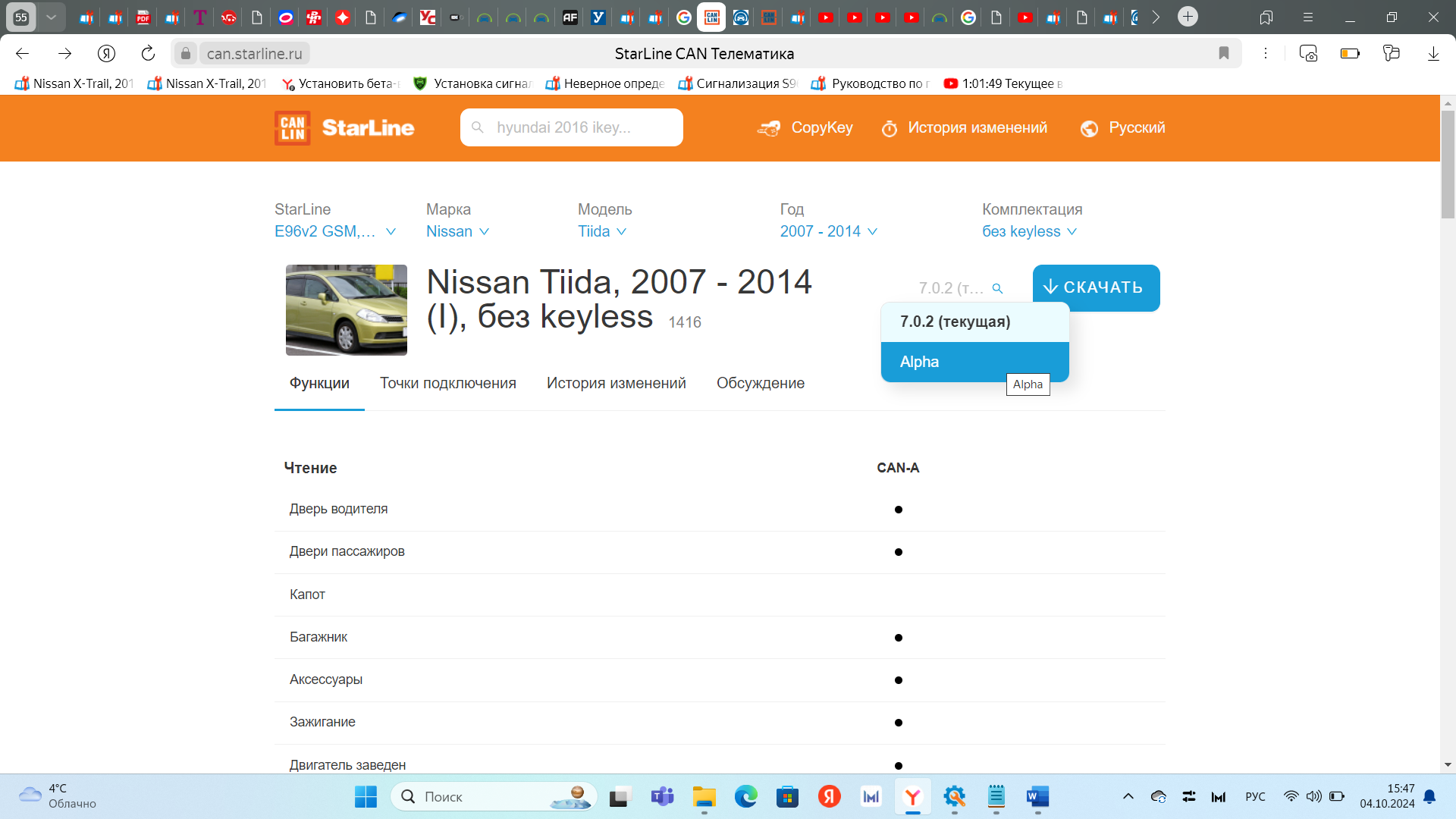Screen dimensions: 1456x819
Task: Open Yandex Browser Y icon in taskbar
Action: coord(913,796)
